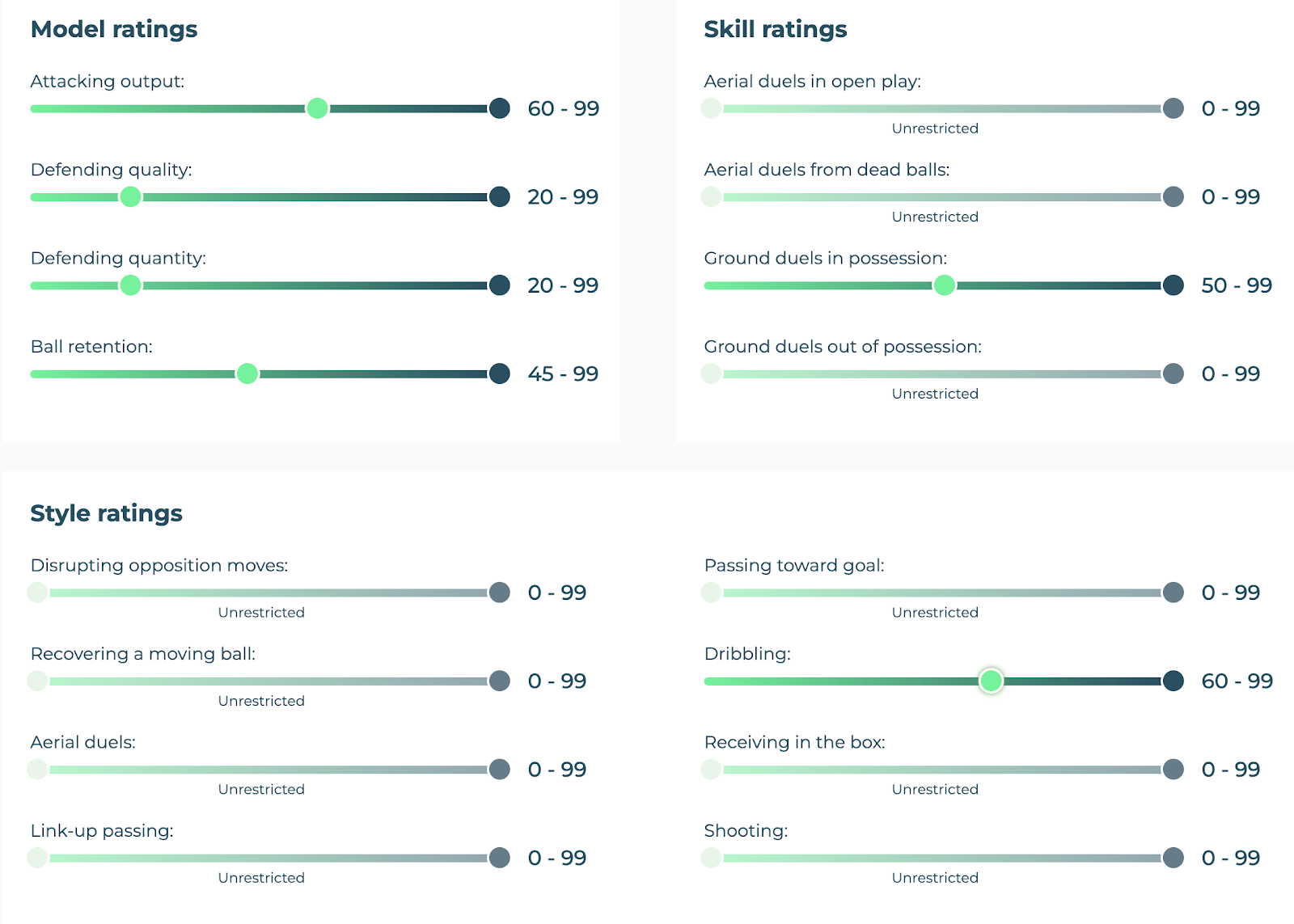Click the Style ratings Aerial duels slider track

(267, 770)
